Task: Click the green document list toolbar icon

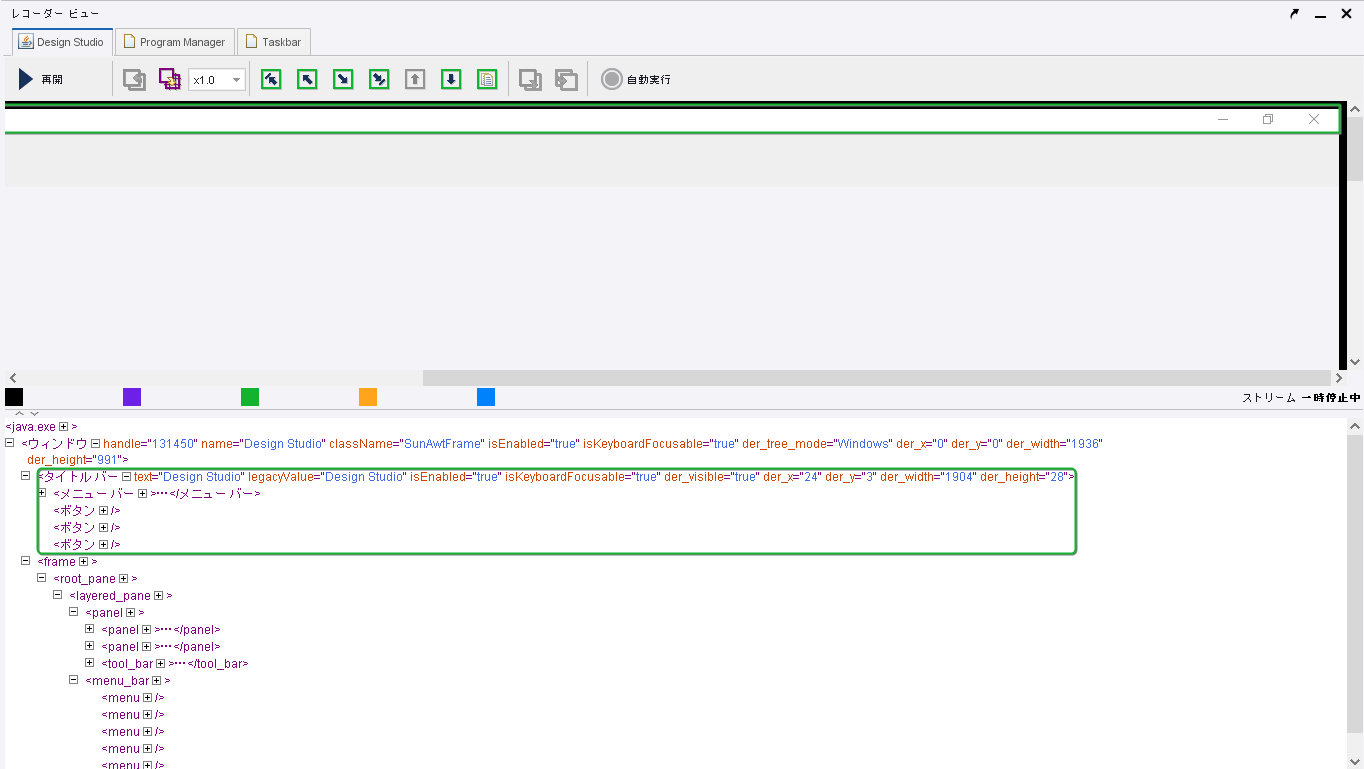Action: pos(487,79)
